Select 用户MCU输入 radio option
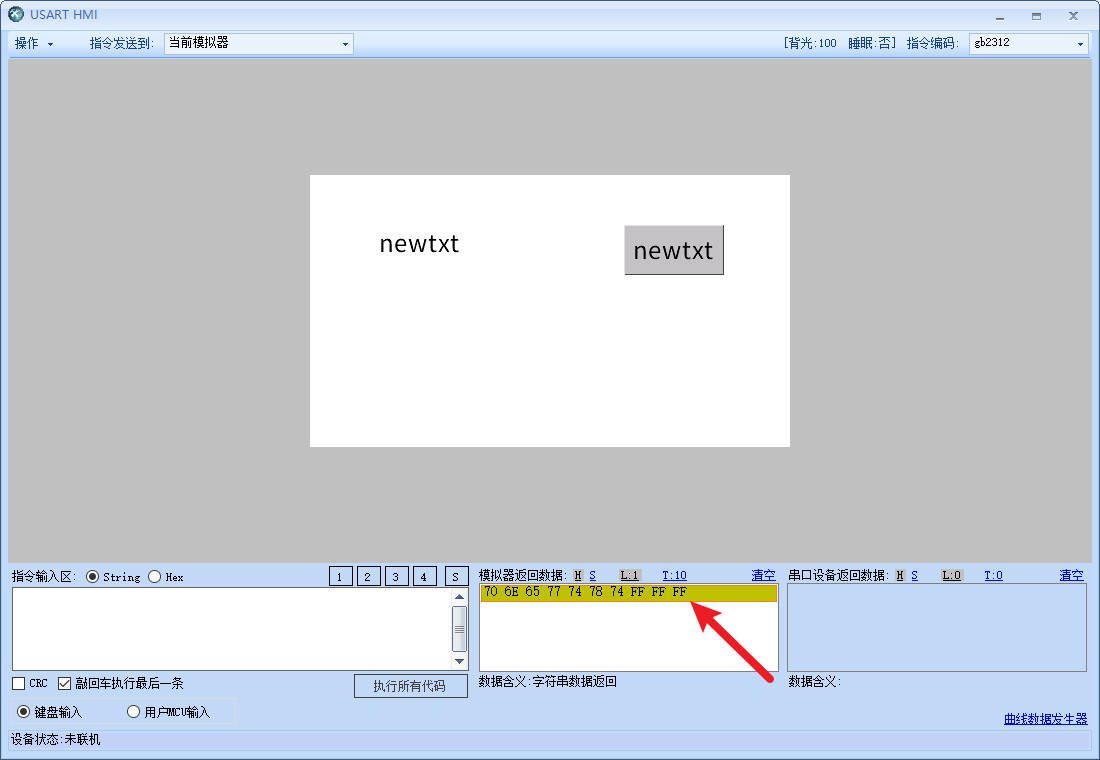This screenshot has height=760, width=1100. tap(134, 712)
